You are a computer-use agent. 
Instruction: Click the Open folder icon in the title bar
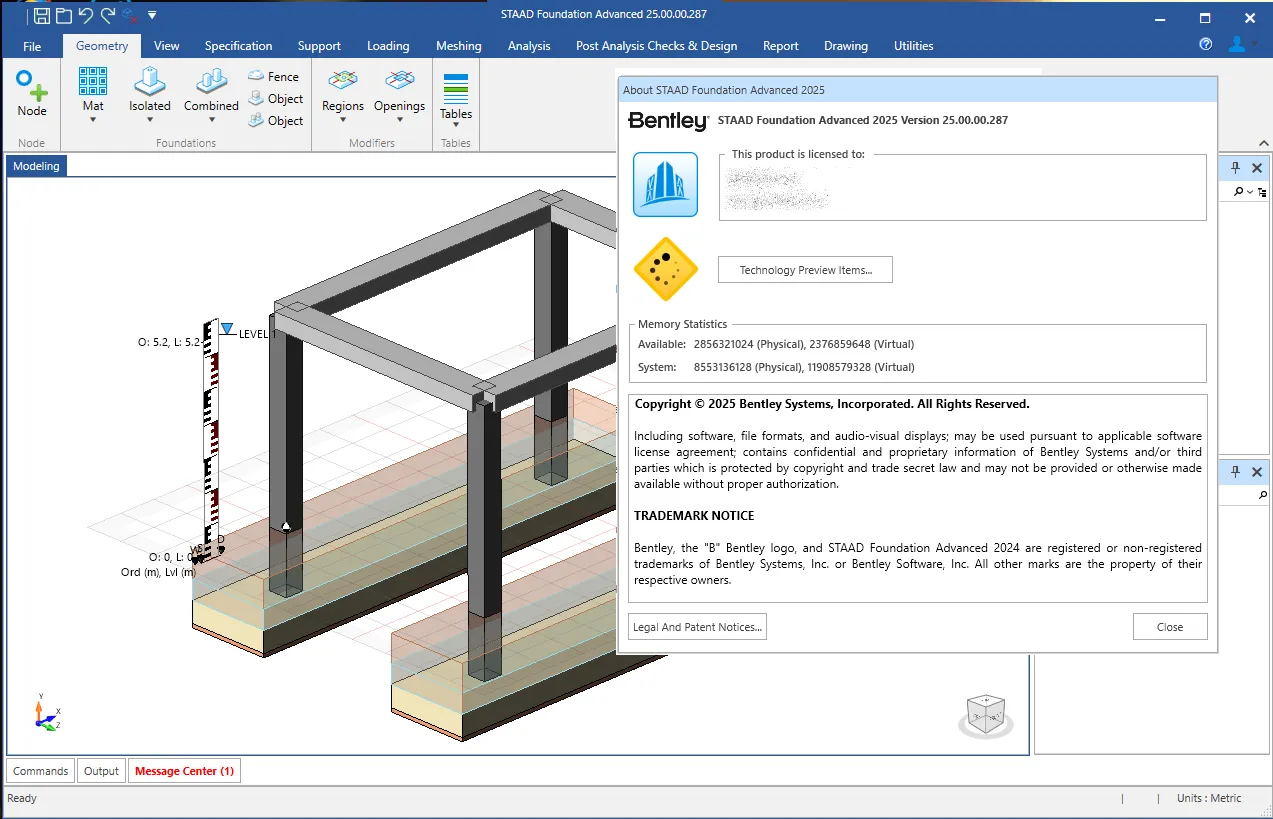click(64, 16)
